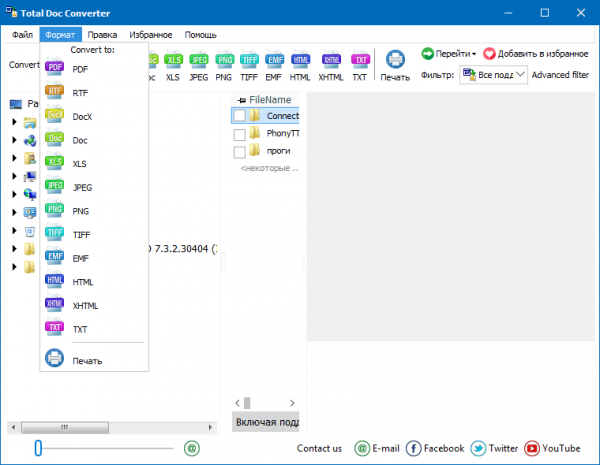Check the PhonyTT folder checkbox

[x=239, y=134]
